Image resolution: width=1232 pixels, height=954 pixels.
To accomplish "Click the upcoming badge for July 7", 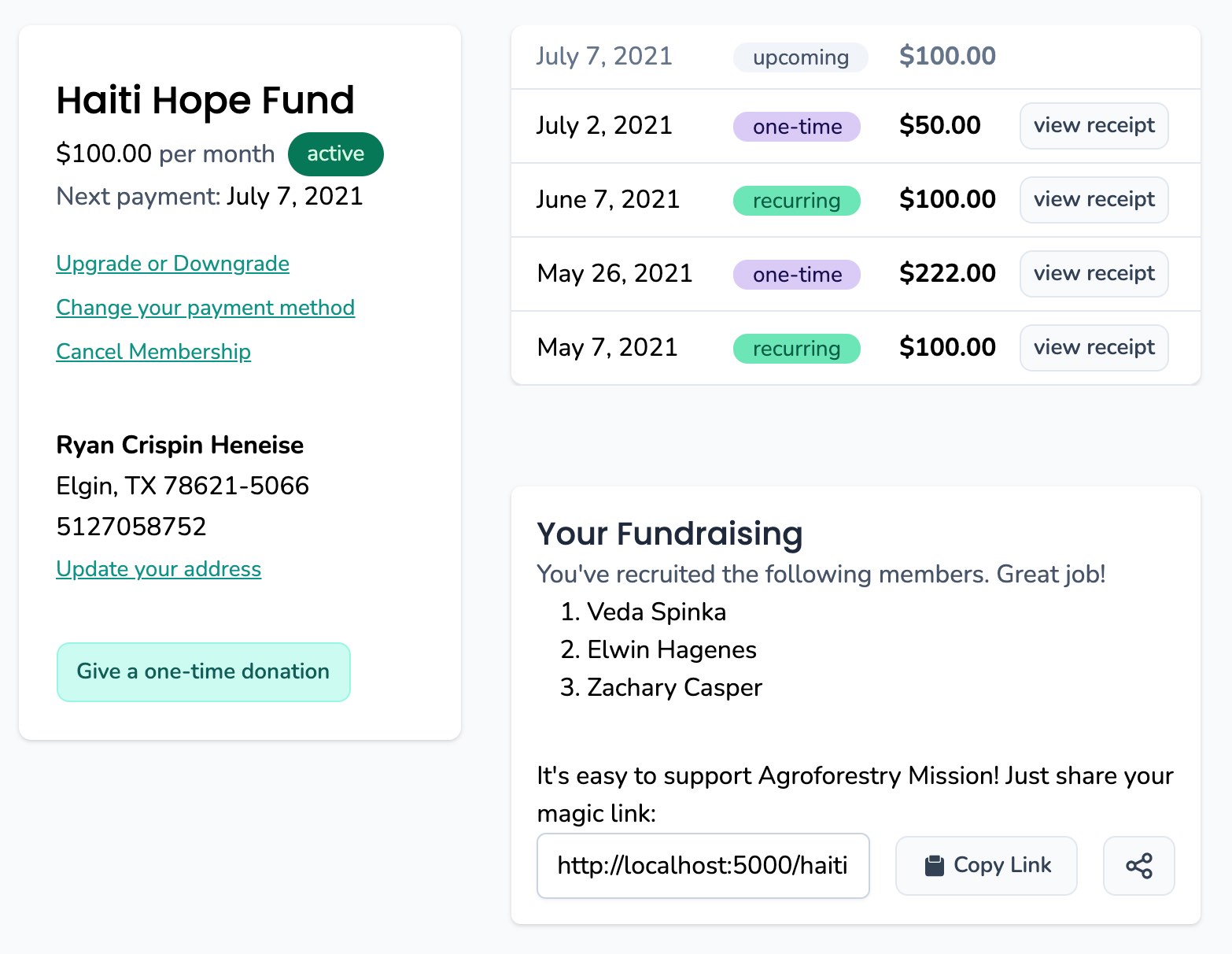I will [800, 57].
